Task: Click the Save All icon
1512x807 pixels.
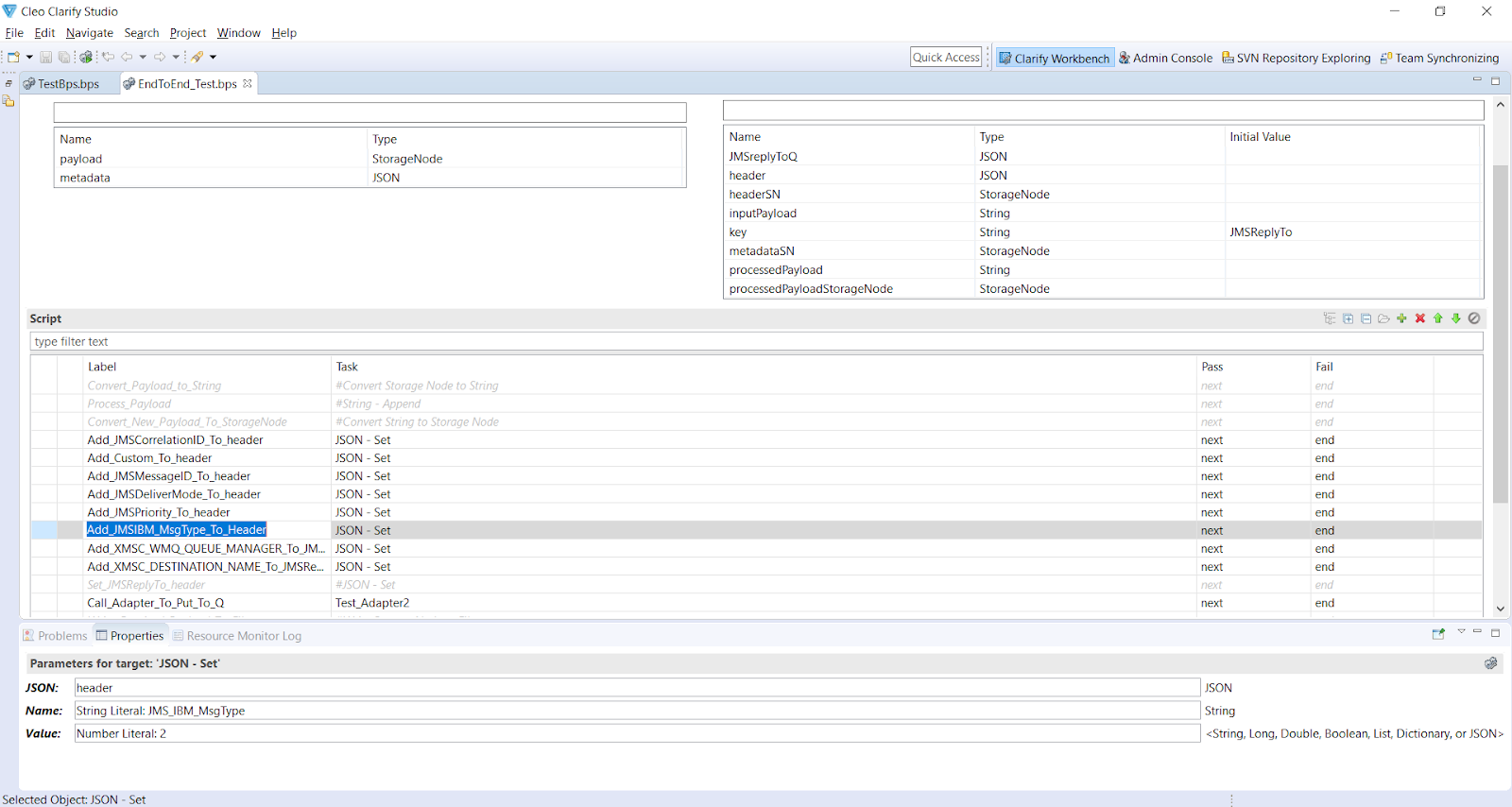Action: pyautogui.click(x=64, y=57)
